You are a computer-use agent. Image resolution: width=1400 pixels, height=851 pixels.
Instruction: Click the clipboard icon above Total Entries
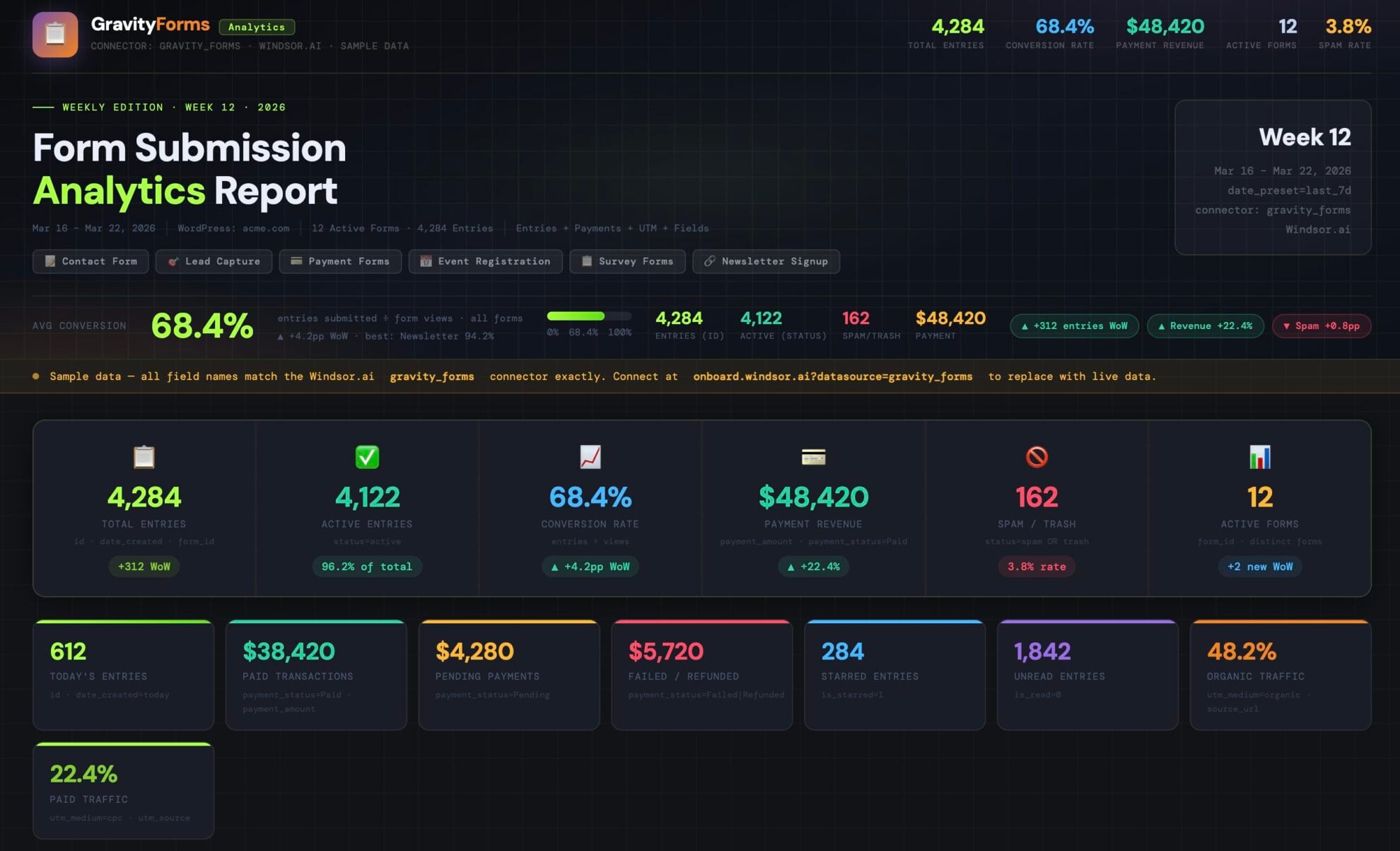(x=144, y=457)
